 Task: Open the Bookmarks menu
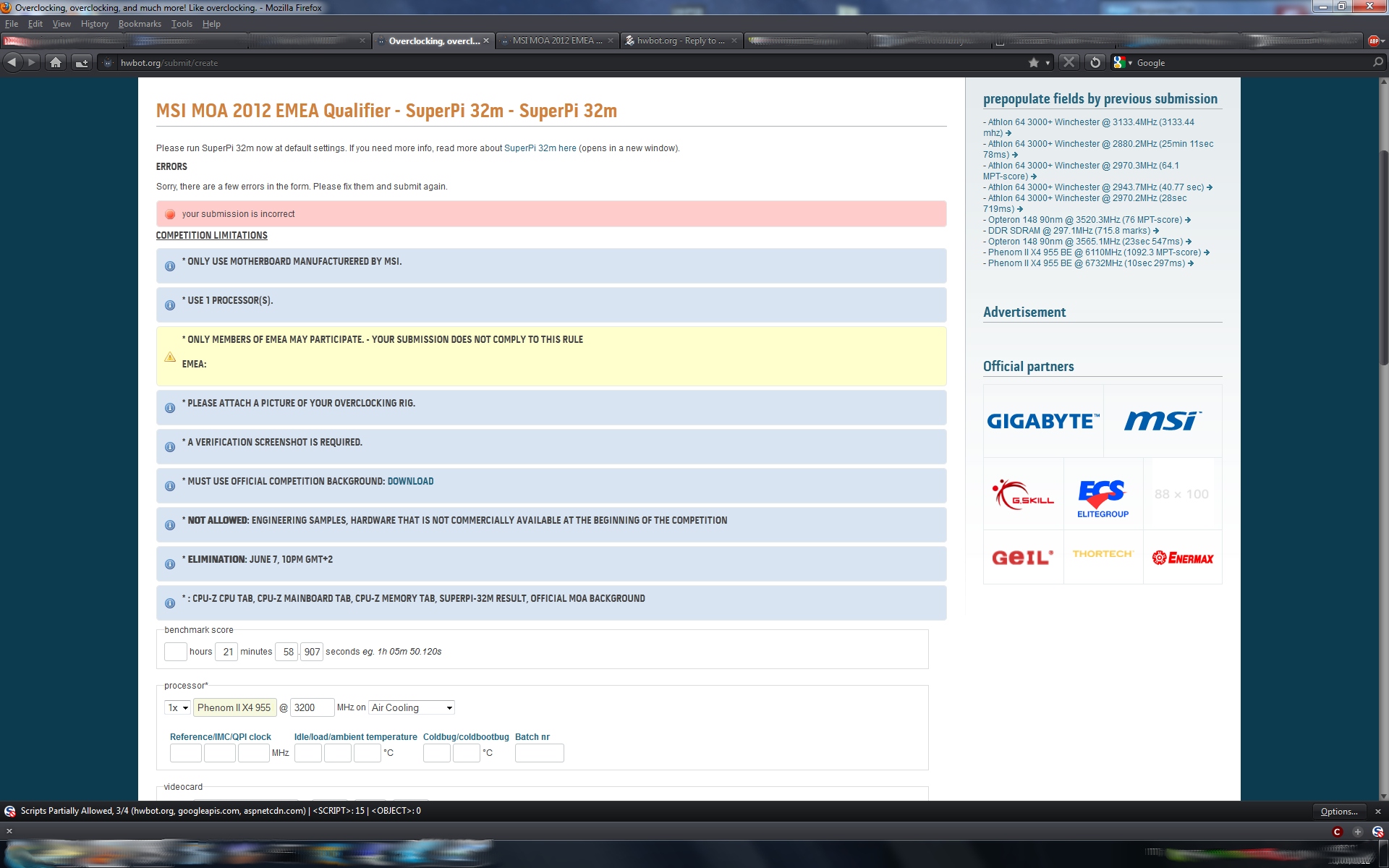pos(140,24)
